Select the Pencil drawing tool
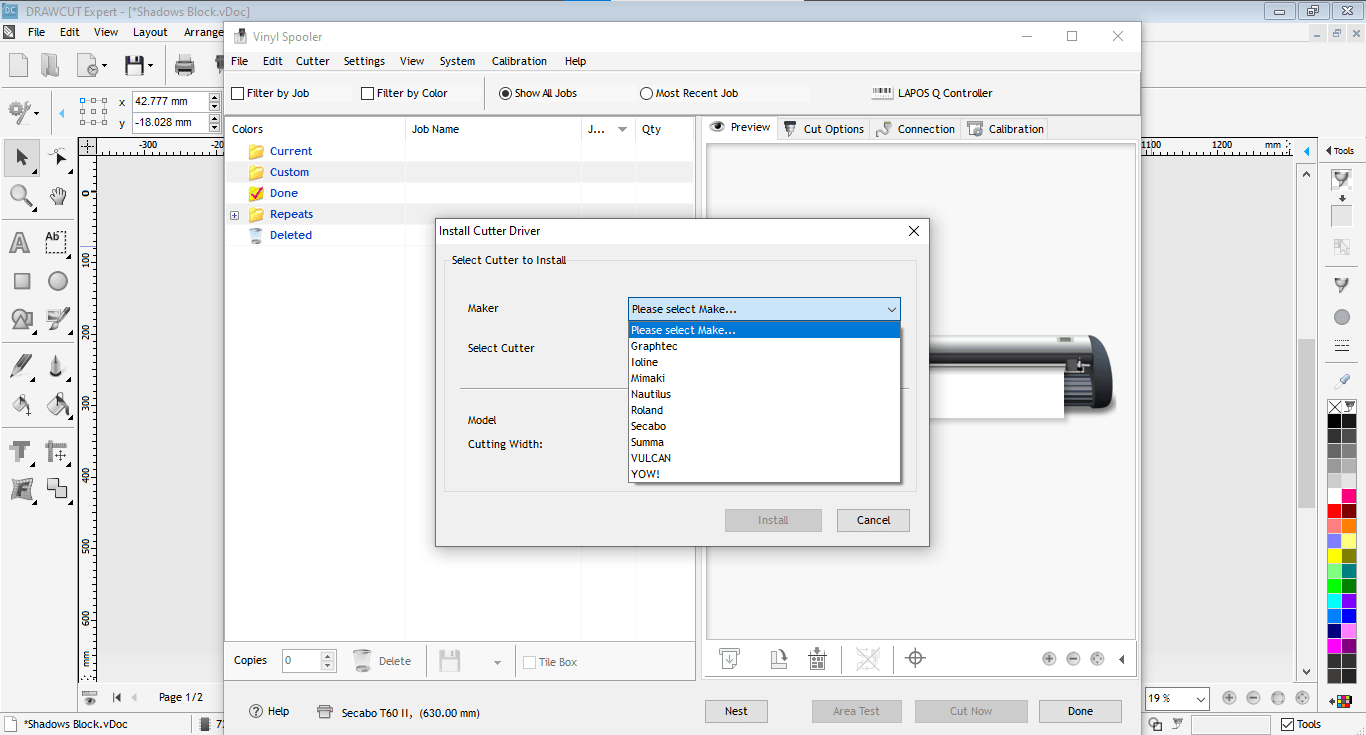Screen dimensions: 1366x735 (20, 366)
